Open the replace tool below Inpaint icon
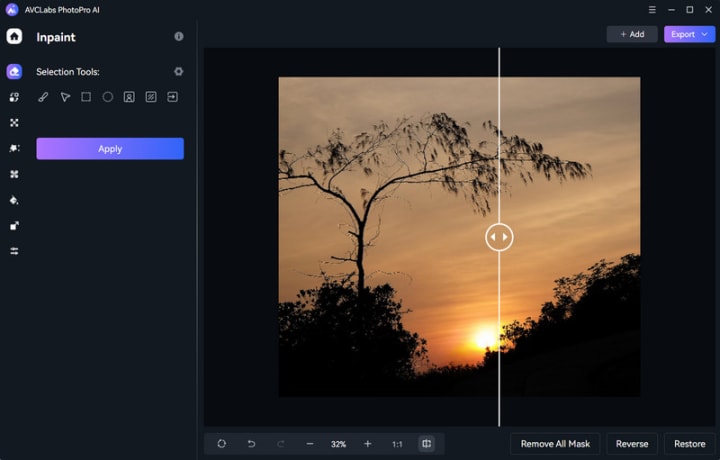Viewport: 720px width, 460px height. coord(14,97)
